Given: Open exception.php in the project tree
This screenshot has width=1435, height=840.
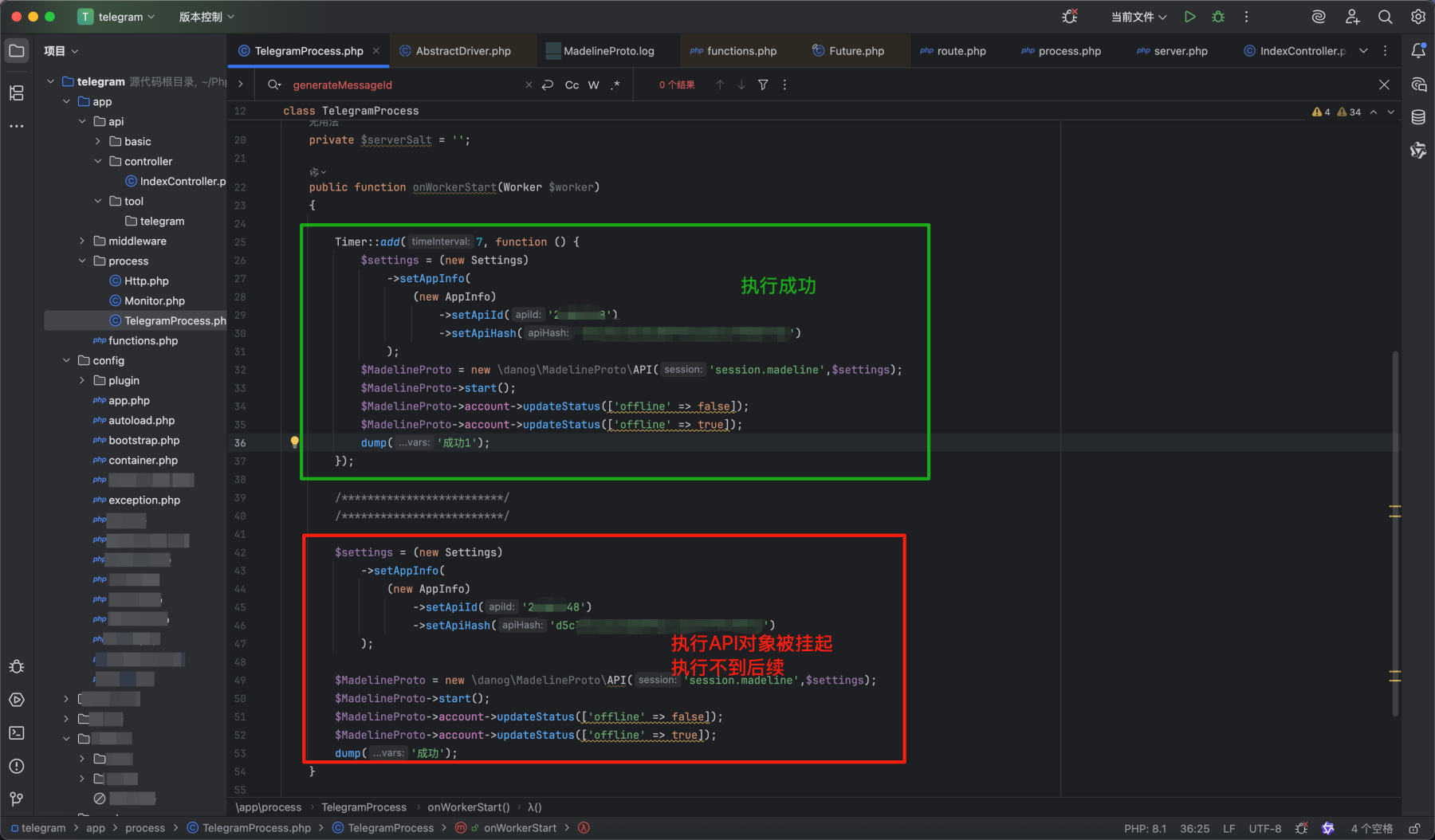Looking at the screenshot, I should click(144, 500).
